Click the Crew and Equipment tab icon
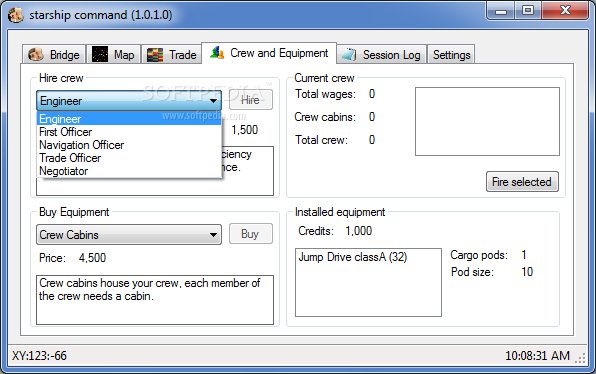This screenshot has width=596, height=374. pos(217,52)
